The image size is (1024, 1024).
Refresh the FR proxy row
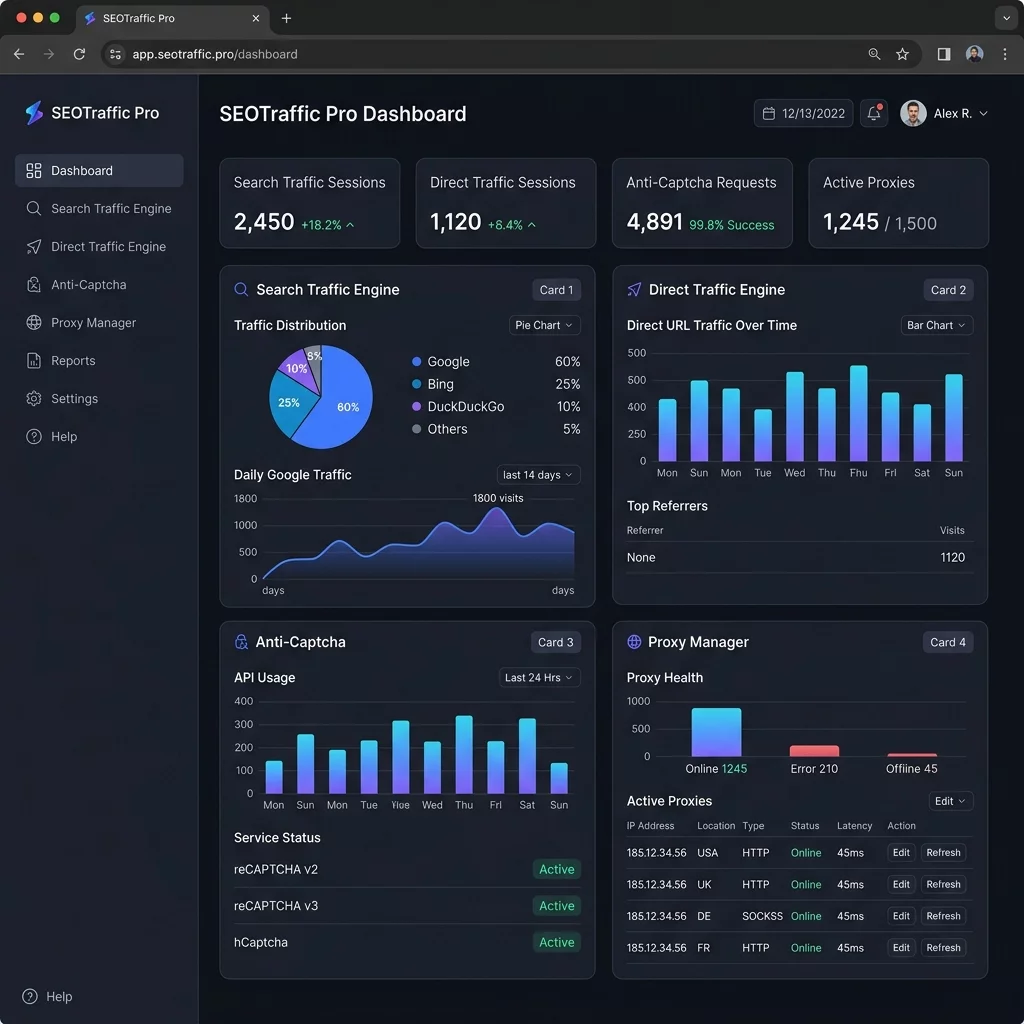coord(943,948)
